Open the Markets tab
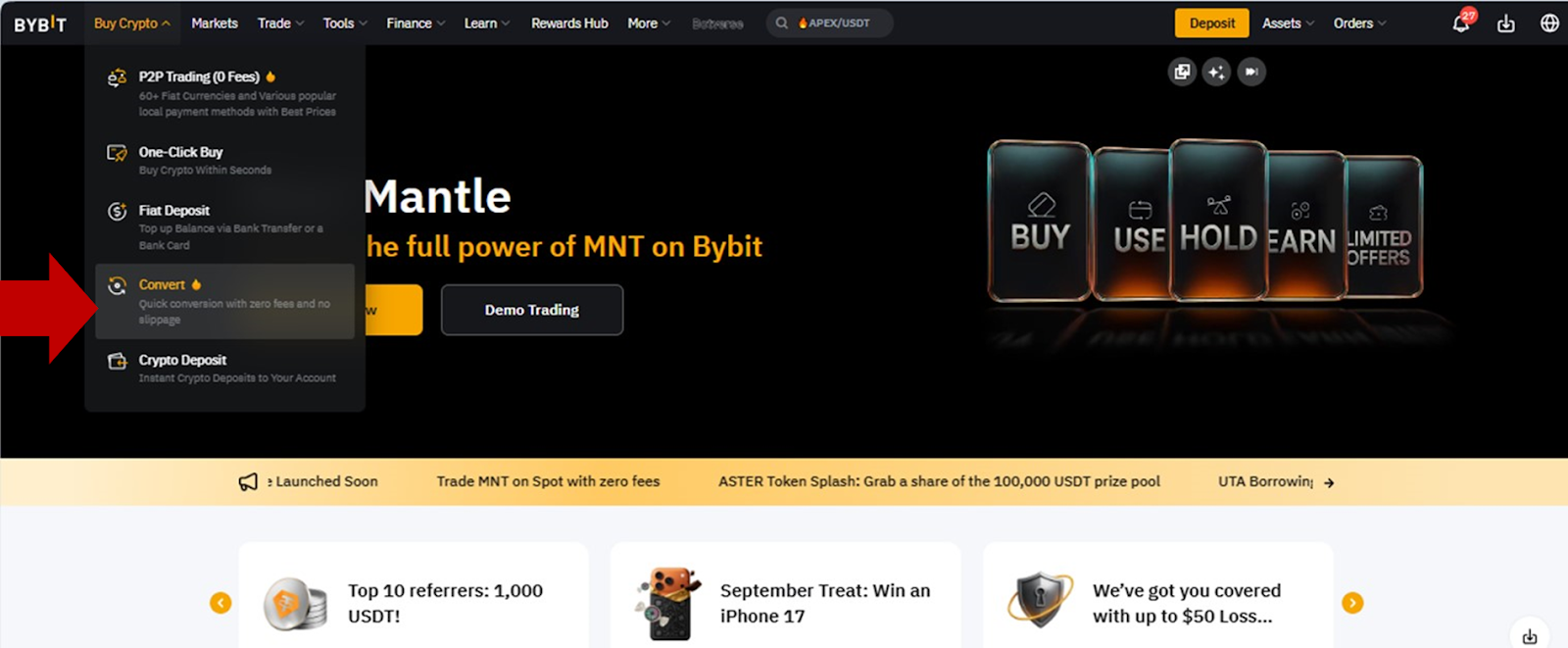Image resolution: width=1568 pixels, height=648 pixels. [x=215, y=23]
